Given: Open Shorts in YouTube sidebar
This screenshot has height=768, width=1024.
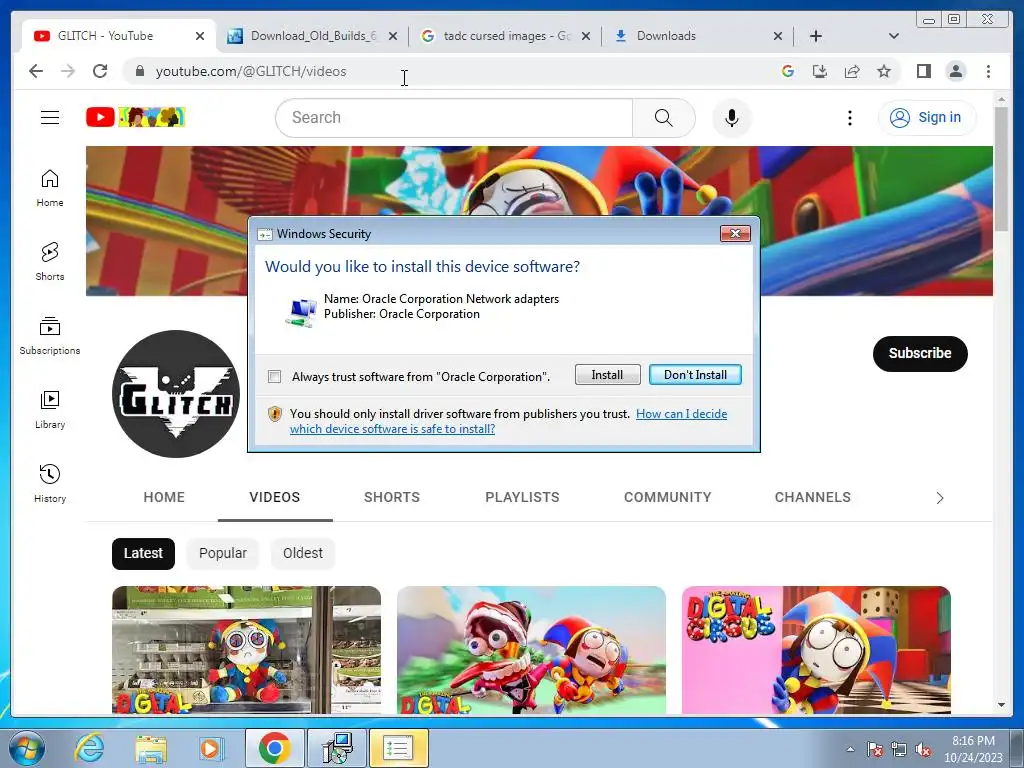Looking at the screenshot, I should pos(50,262).
